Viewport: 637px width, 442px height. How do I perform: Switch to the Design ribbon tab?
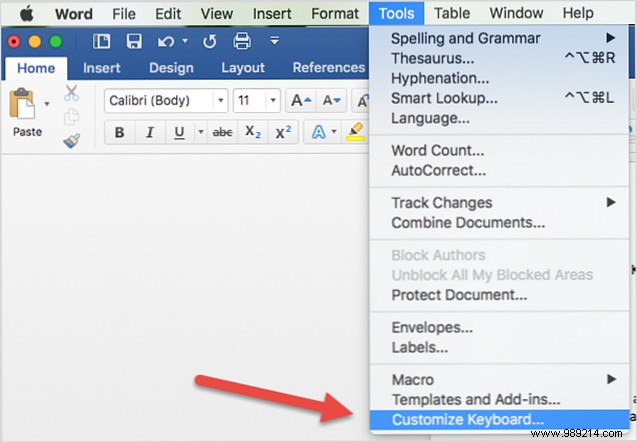point(171,68)
